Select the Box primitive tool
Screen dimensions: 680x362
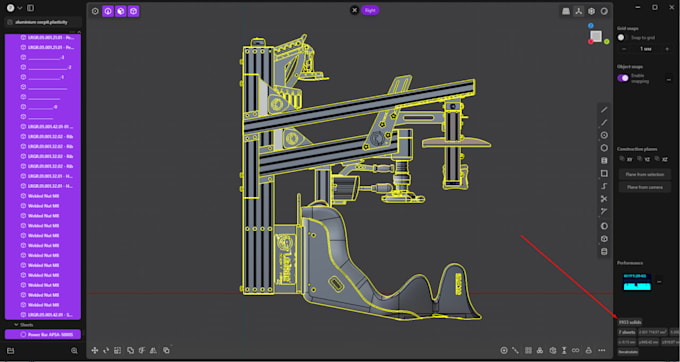pyautogui.click(x=604, y=239)
